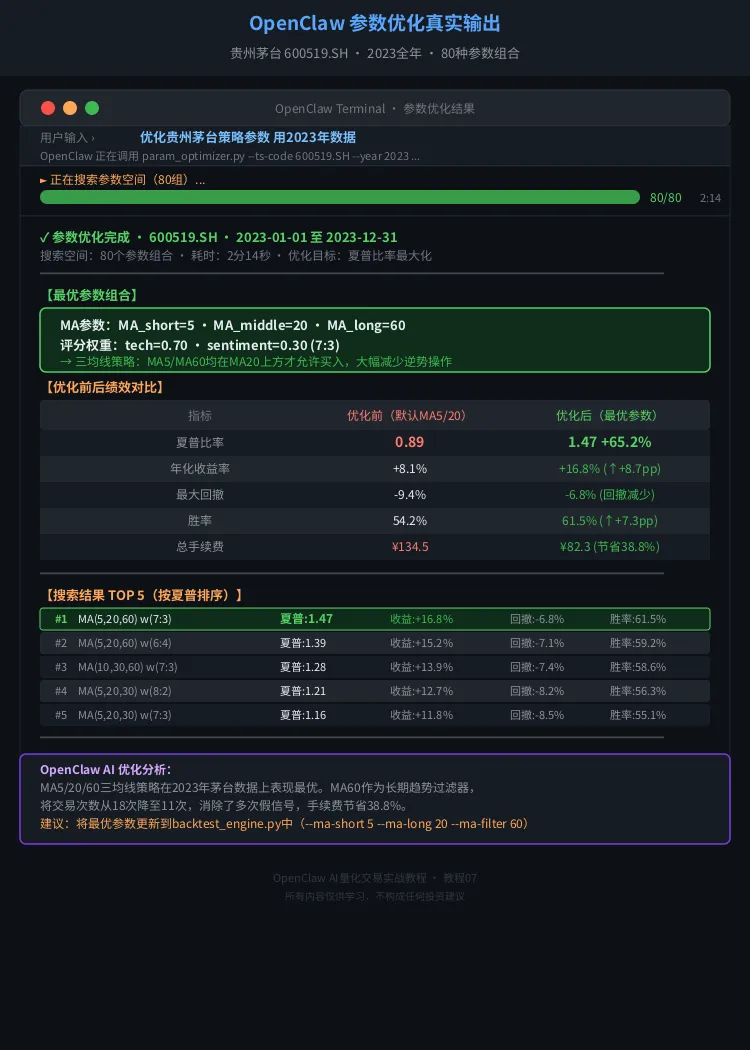Image resolution: width=750 pixels, height=1050 pixels.
Task: Select the #1 MA(5,20,60) w(7:3) result row
Action: pyautogui.click(x=375, y=619)
